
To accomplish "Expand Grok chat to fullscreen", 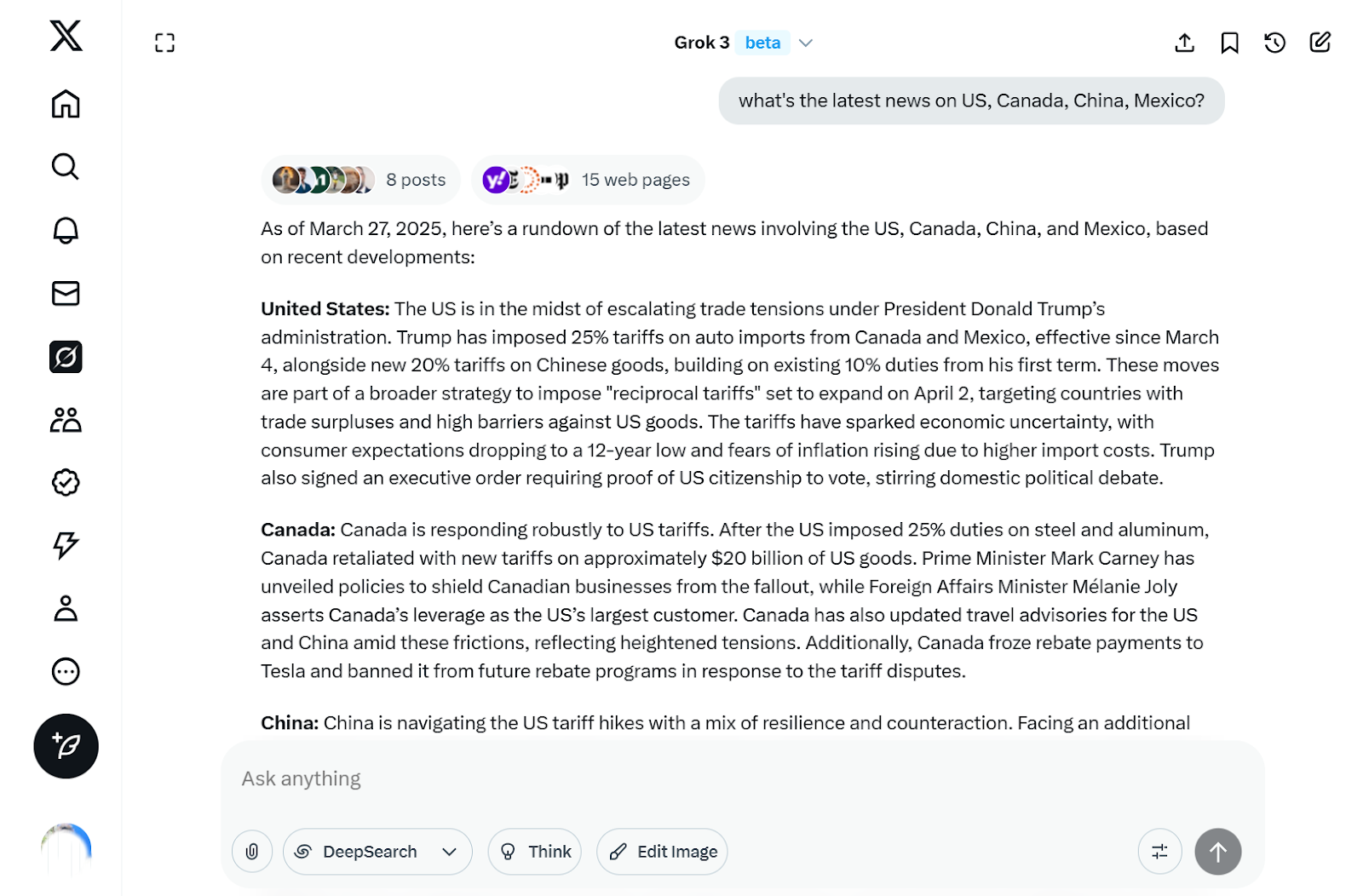I will pyautogui.click(x=164, y=43).
